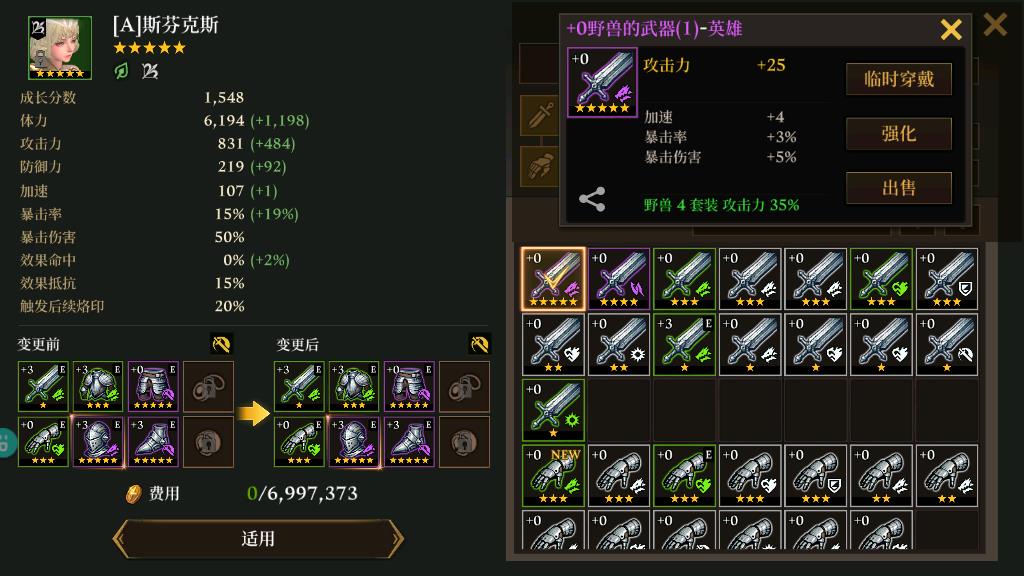Image resolution: width=1024 pixels, height=576 pixels.
Task: Select the four-star purple sword in inventory
Action: click(x=618, y=279)
